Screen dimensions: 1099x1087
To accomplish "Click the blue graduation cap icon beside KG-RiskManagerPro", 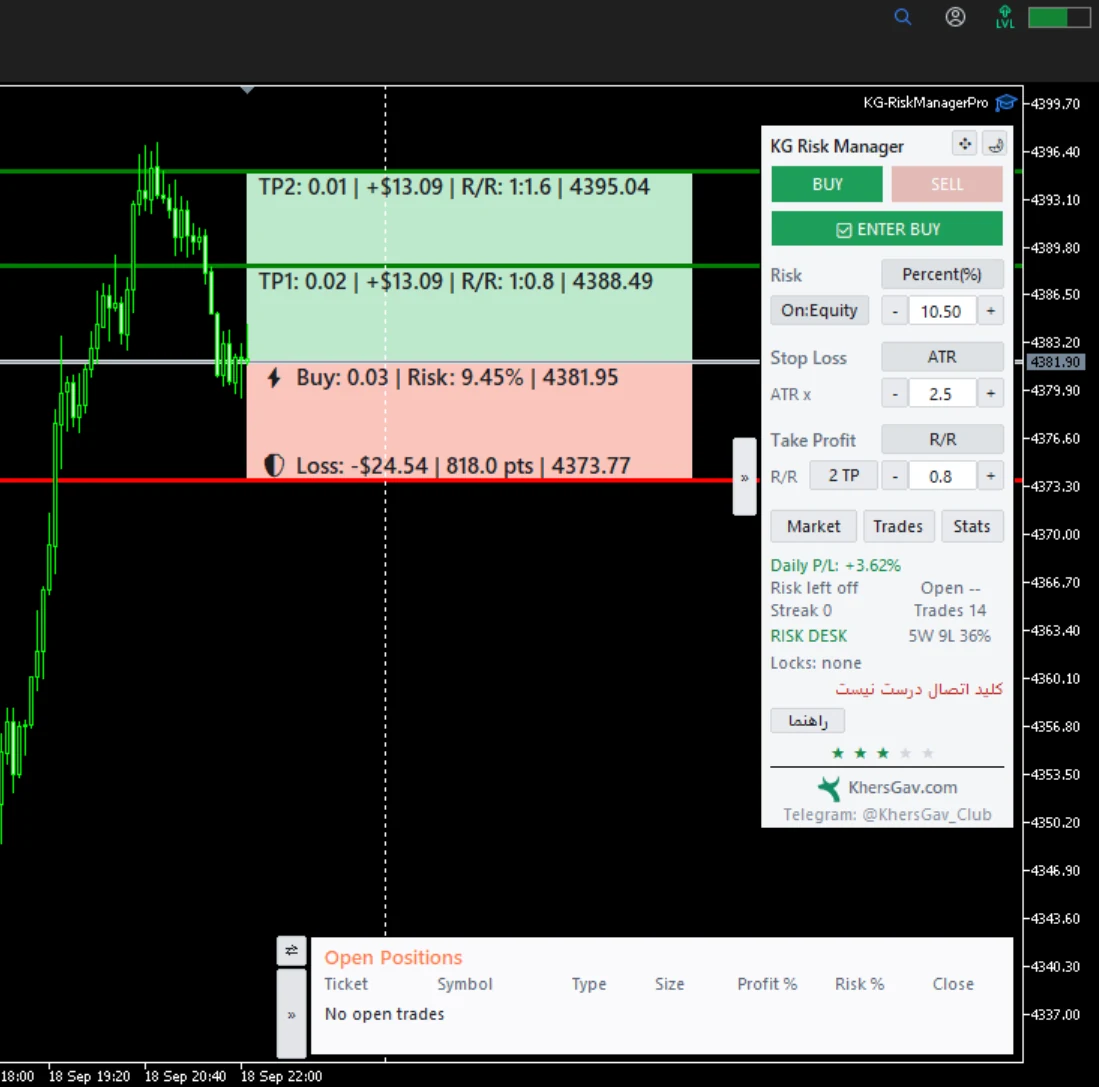I will click(1006, 103).
